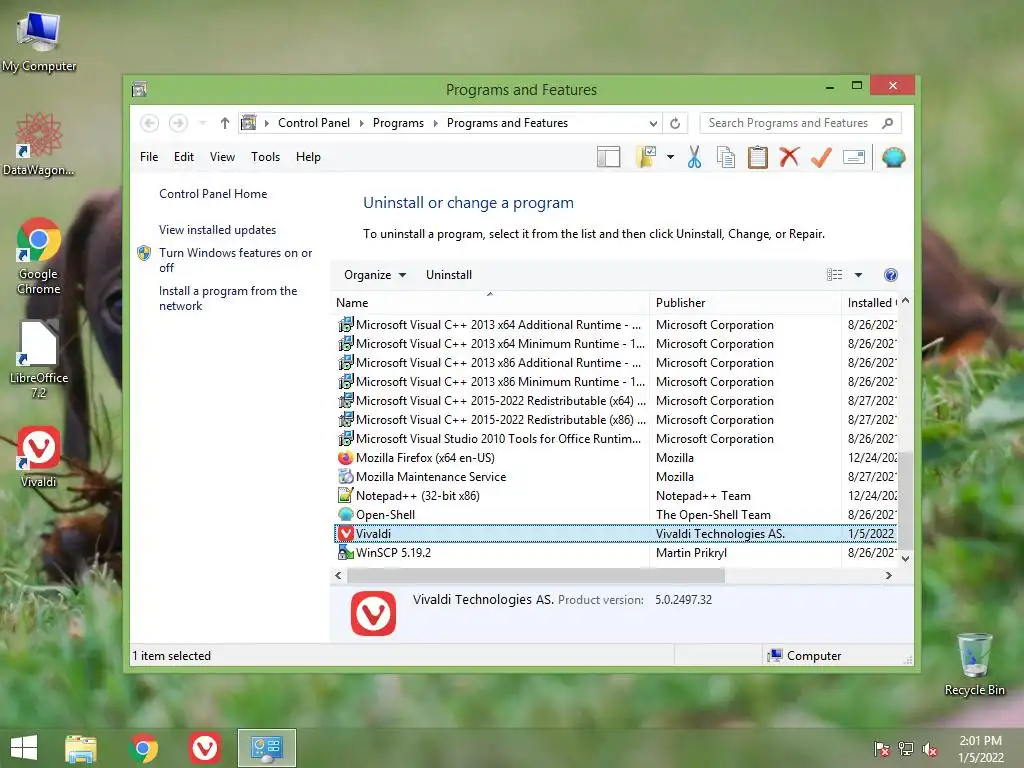Screen dimensions: 1024x768
Task: Sort by the Installed On column header
Action: pos(870,302)
